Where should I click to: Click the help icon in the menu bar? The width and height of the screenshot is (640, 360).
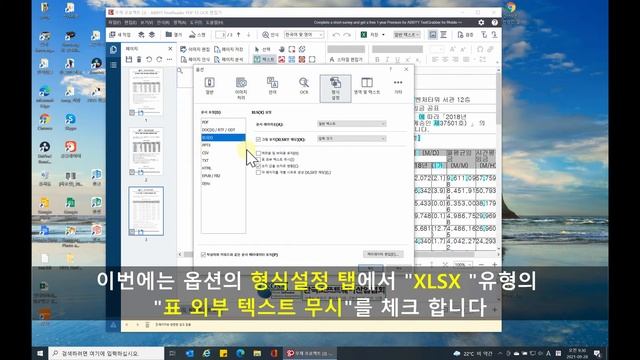tap(495, 22)
